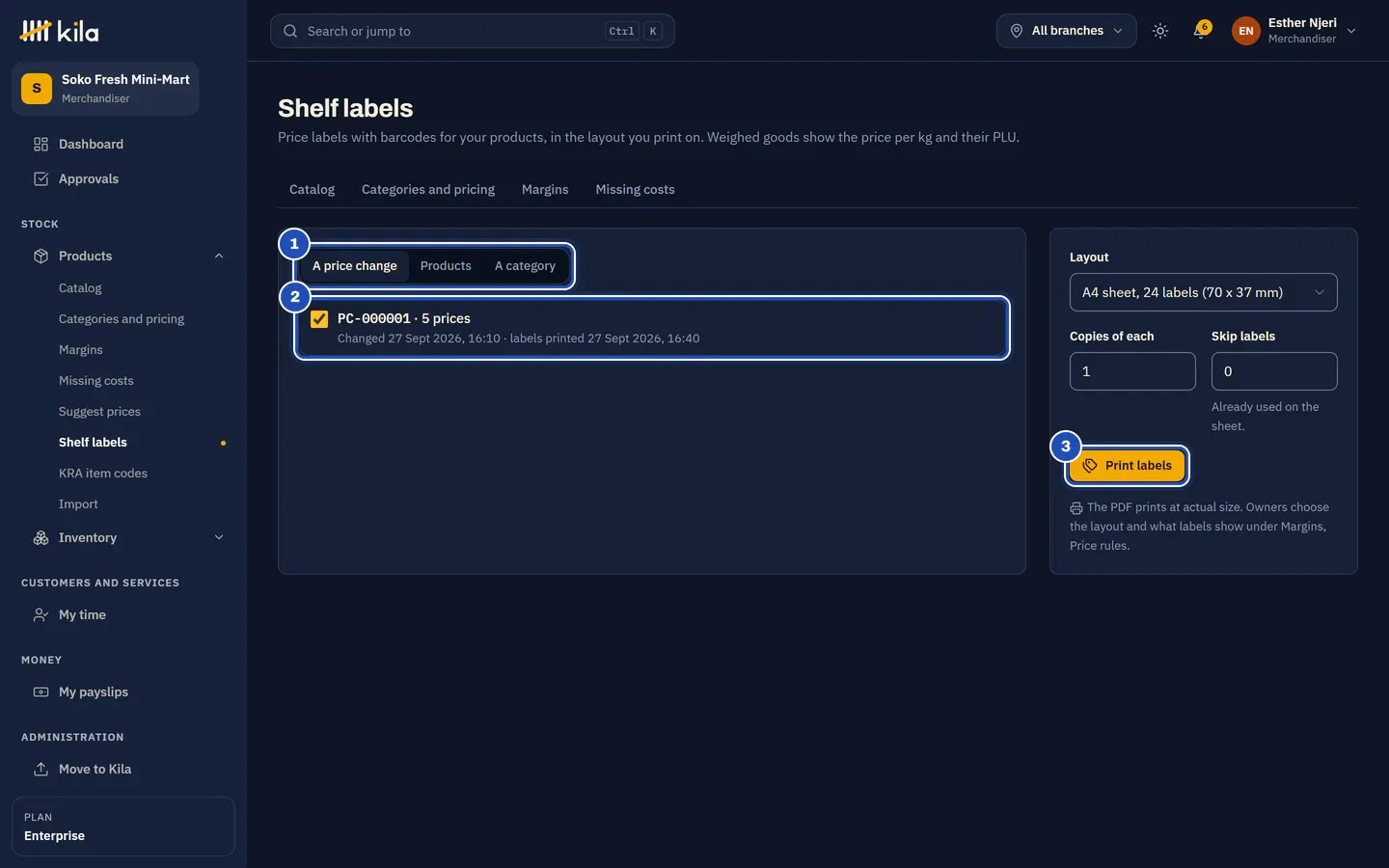Switch to the Margins tab

(545, 190)
